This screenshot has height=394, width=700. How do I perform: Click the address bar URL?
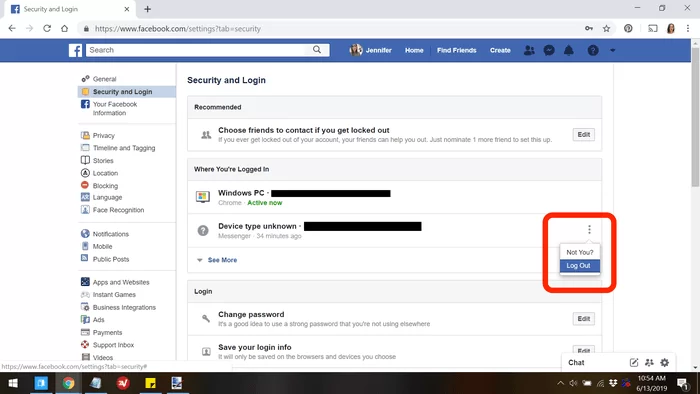click(178, 29)
